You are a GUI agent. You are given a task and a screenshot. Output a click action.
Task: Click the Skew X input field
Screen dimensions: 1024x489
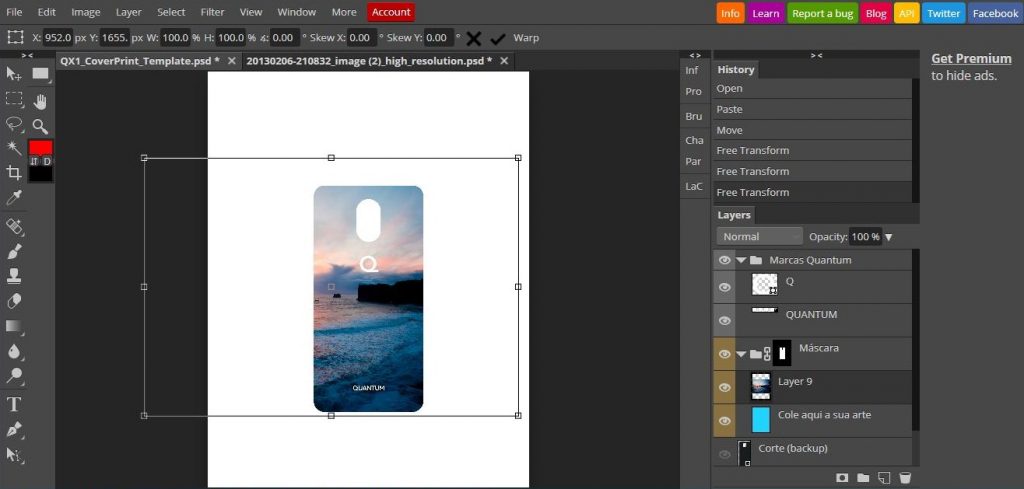[361, 38]
